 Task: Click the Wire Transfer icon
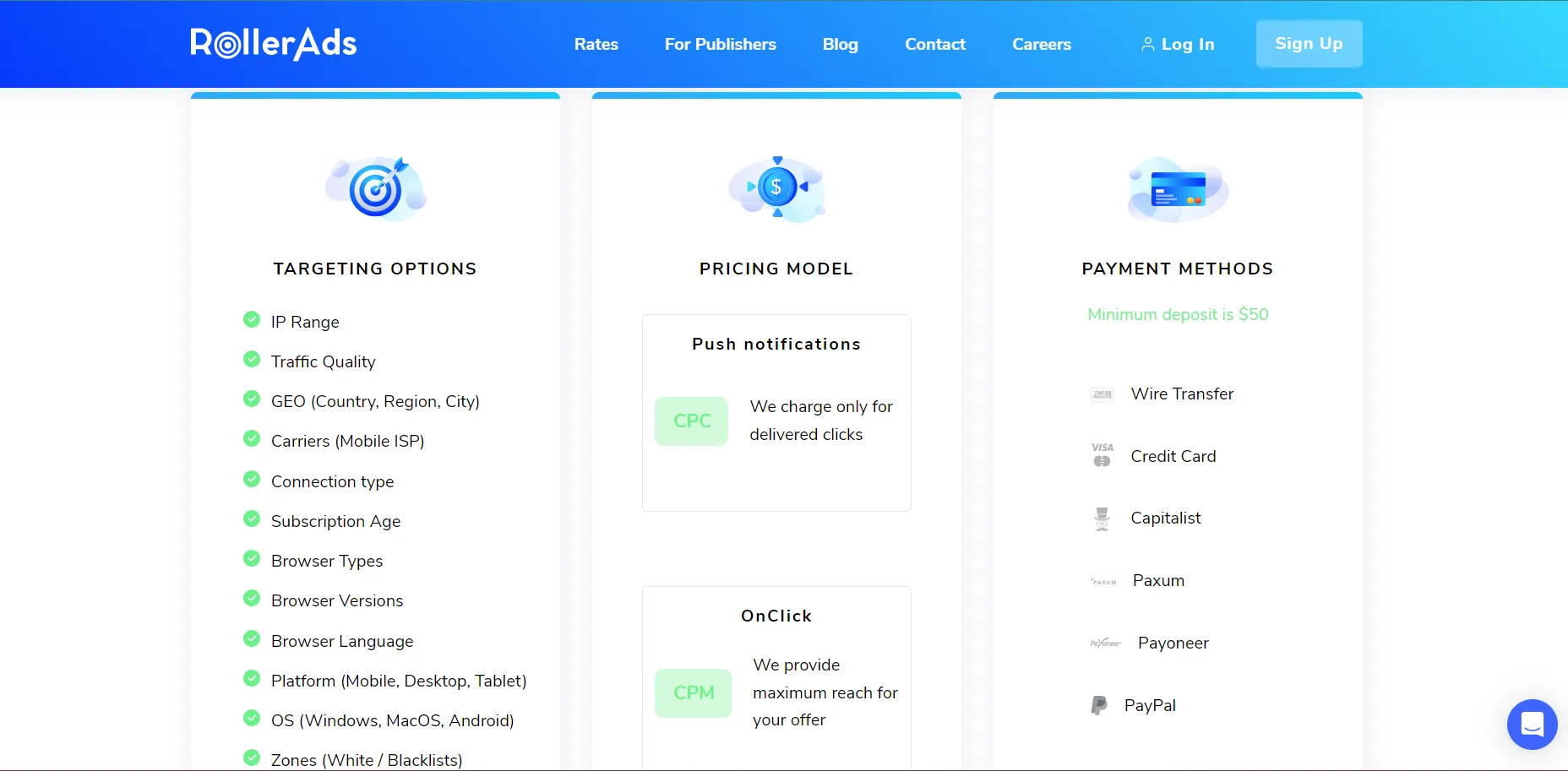click(1102, 394)
